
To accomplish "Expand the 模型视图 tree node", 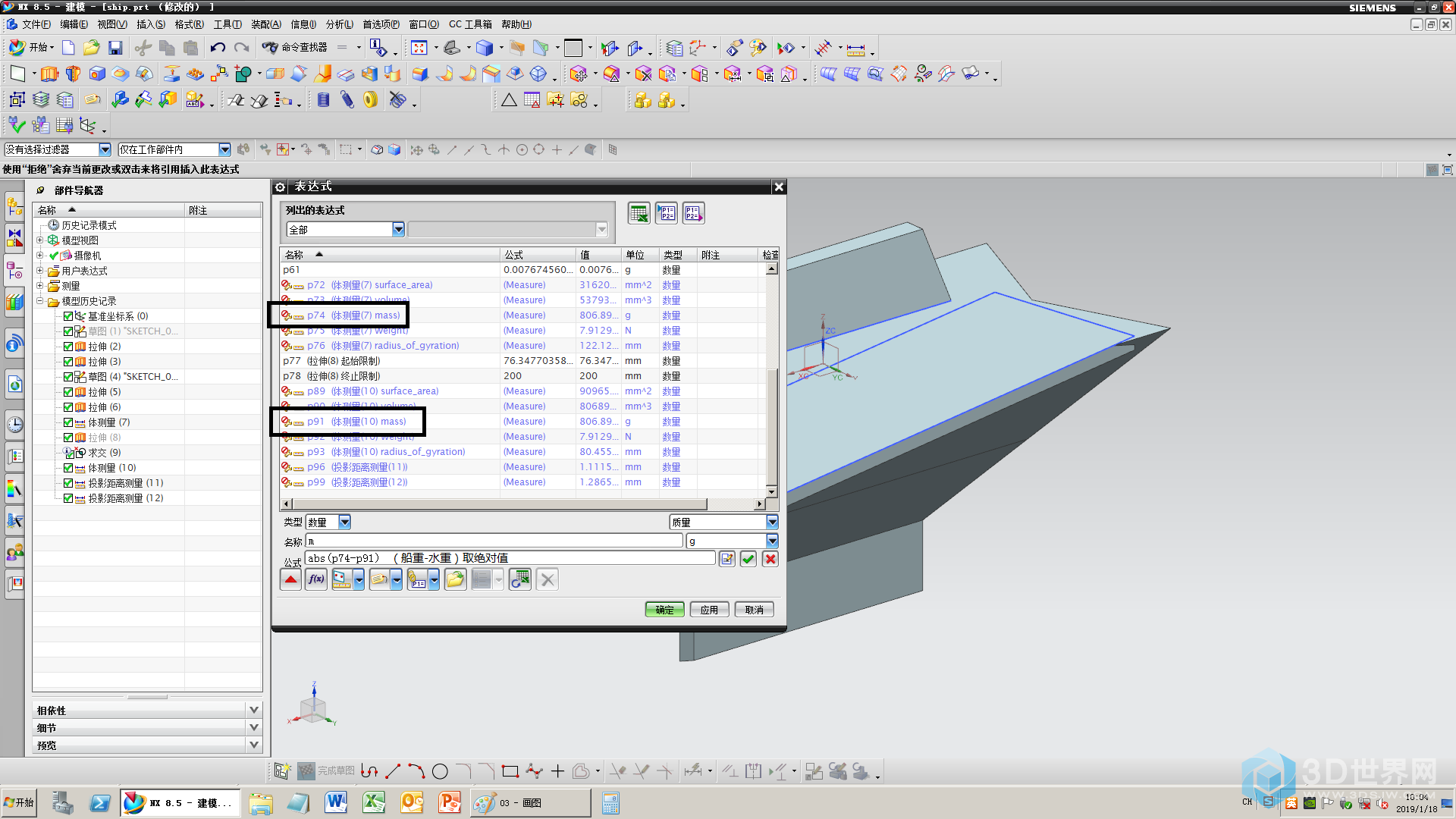I will (x=40, y=240).
